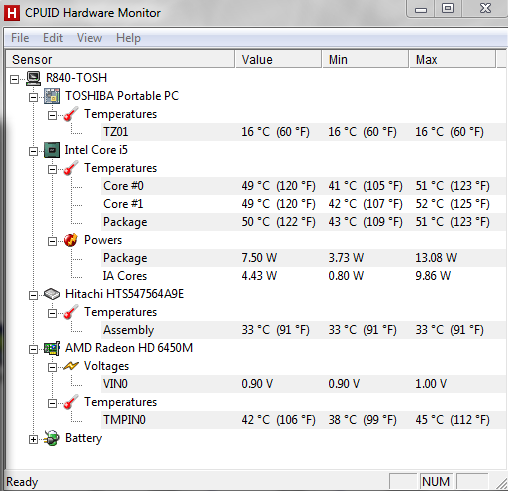
Task: Select the Intel Core i5 label
Action: pyautogui.click(x=96, y=150)
